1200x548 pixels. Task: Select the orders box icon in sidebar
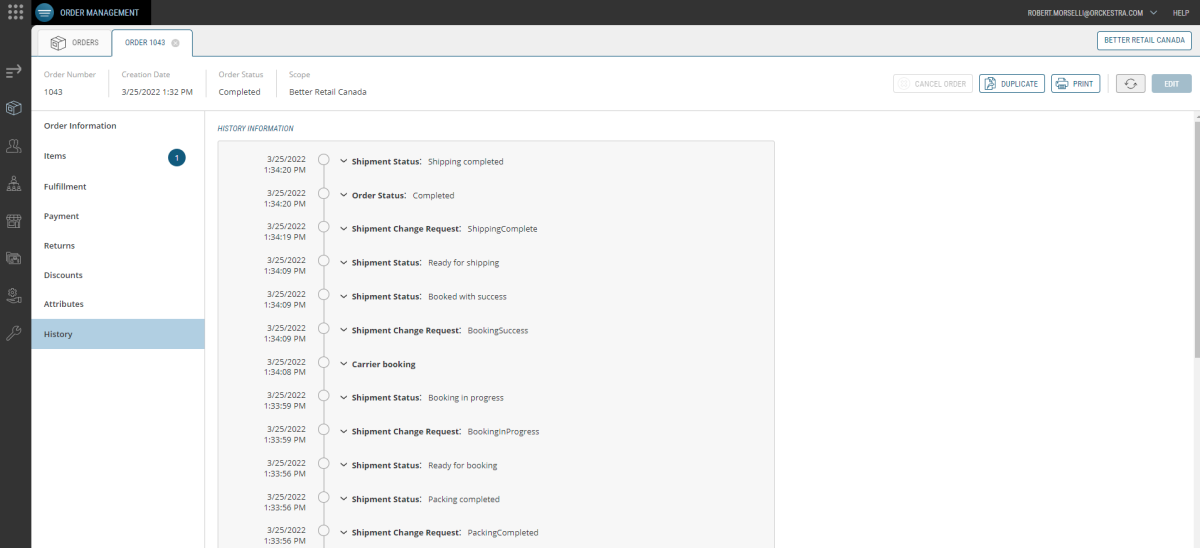14,108
